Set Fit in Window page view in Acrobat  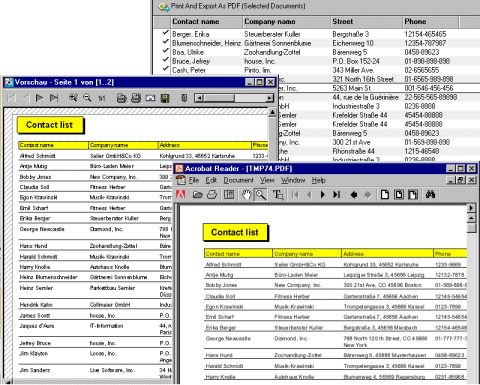point(399,195)
